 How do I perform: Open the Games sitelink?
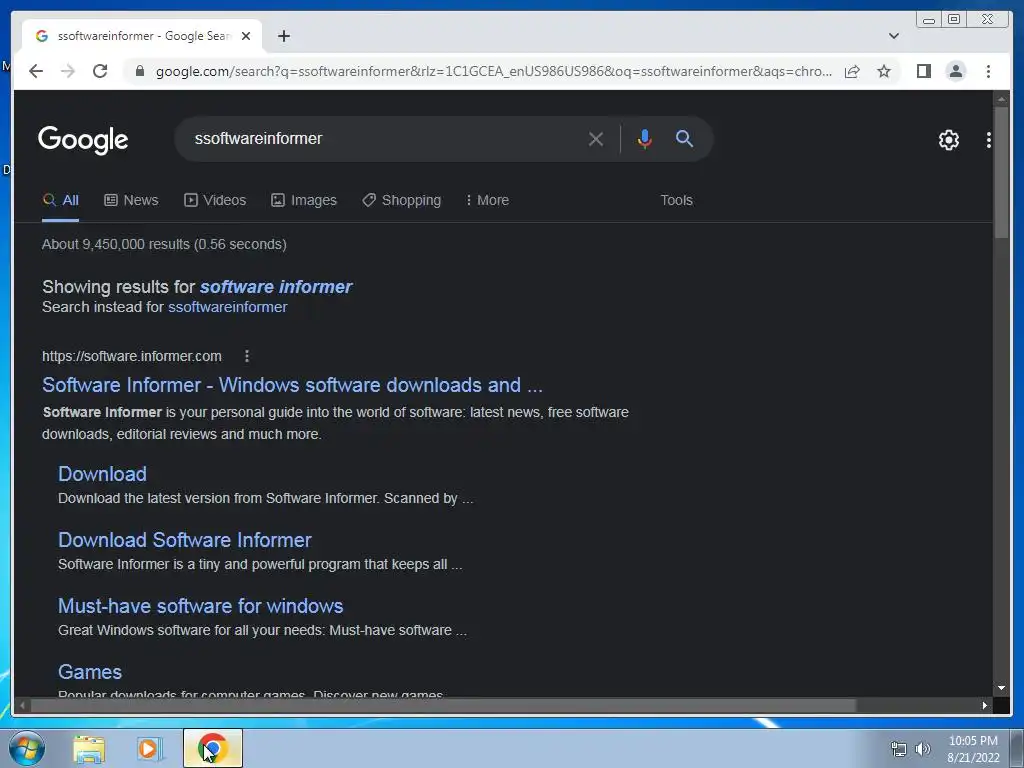click(x=90, y=671)
